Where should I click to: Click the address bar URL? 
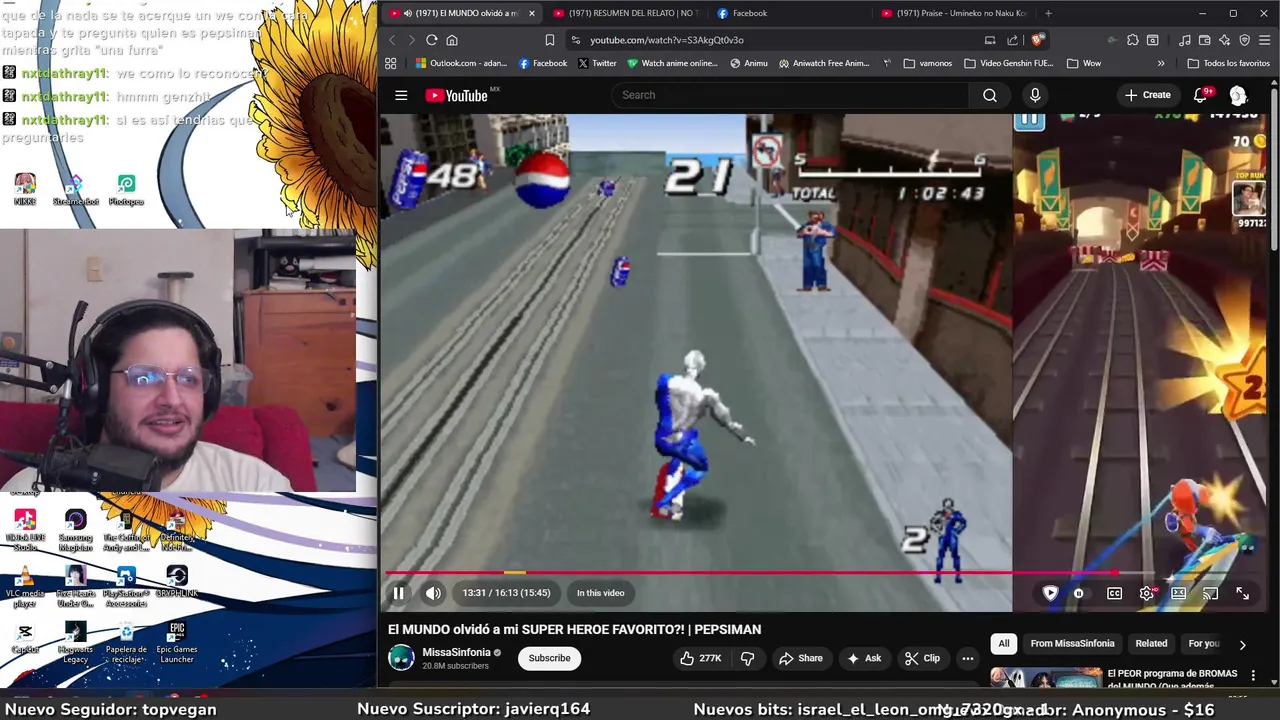(667, 40)
